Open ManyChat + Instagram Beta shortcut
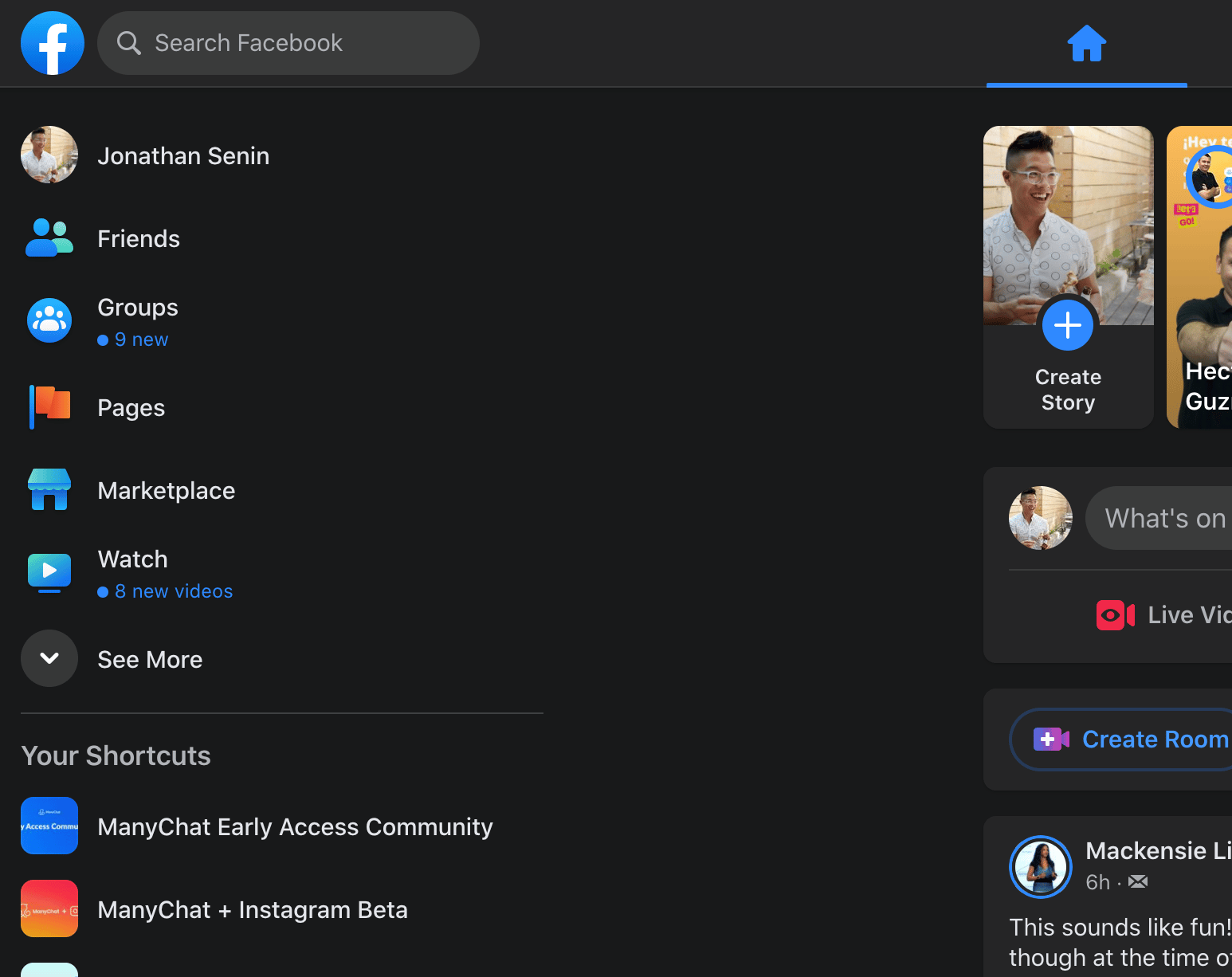 (253, 910)
